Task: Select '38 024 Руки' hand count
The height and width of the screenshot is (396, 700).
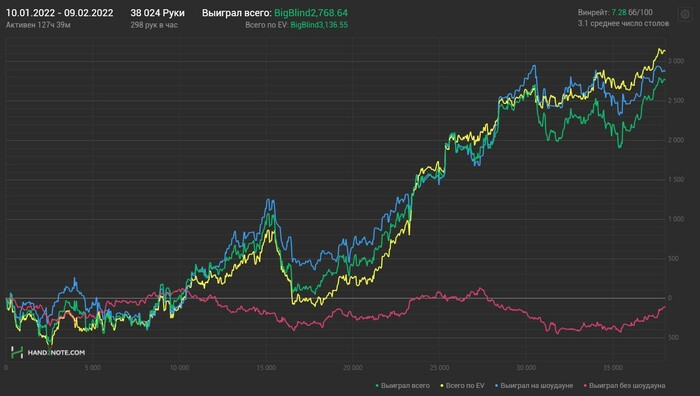Action: (157, 13)
